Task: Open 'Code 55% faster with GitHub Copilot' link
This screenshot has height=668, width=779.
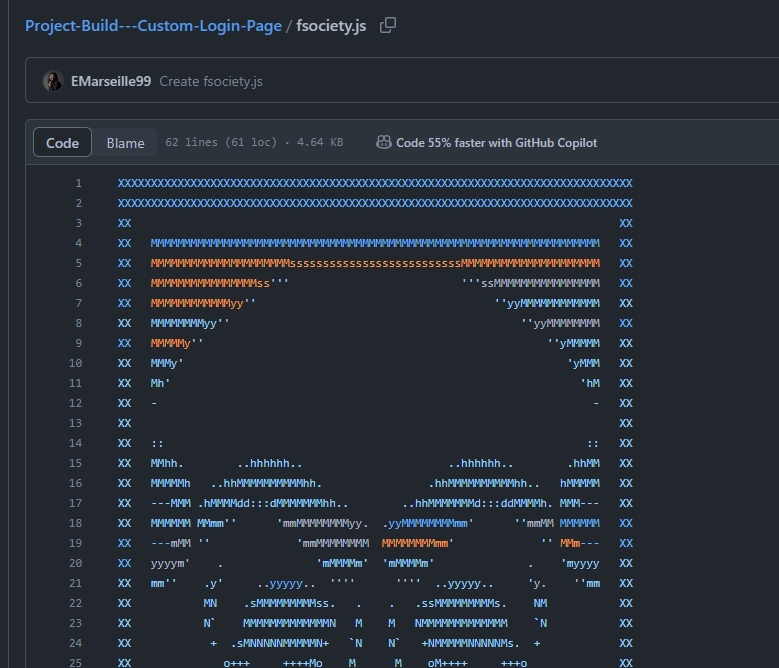Action: (496, 143)
